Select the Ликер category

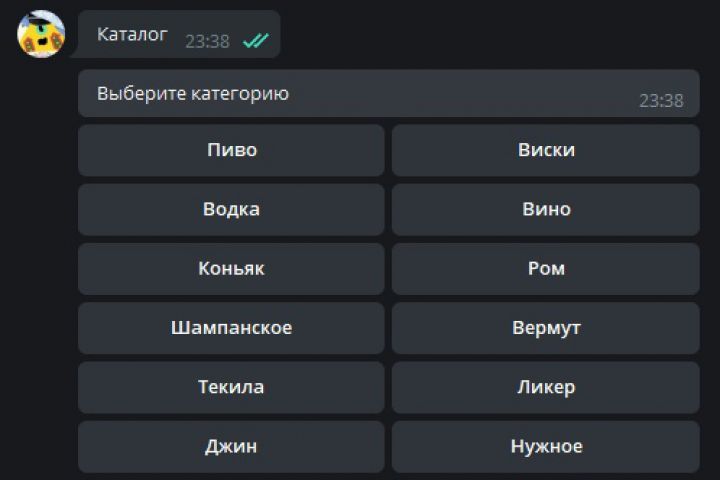pyautogui.click(x=546, y=387)
